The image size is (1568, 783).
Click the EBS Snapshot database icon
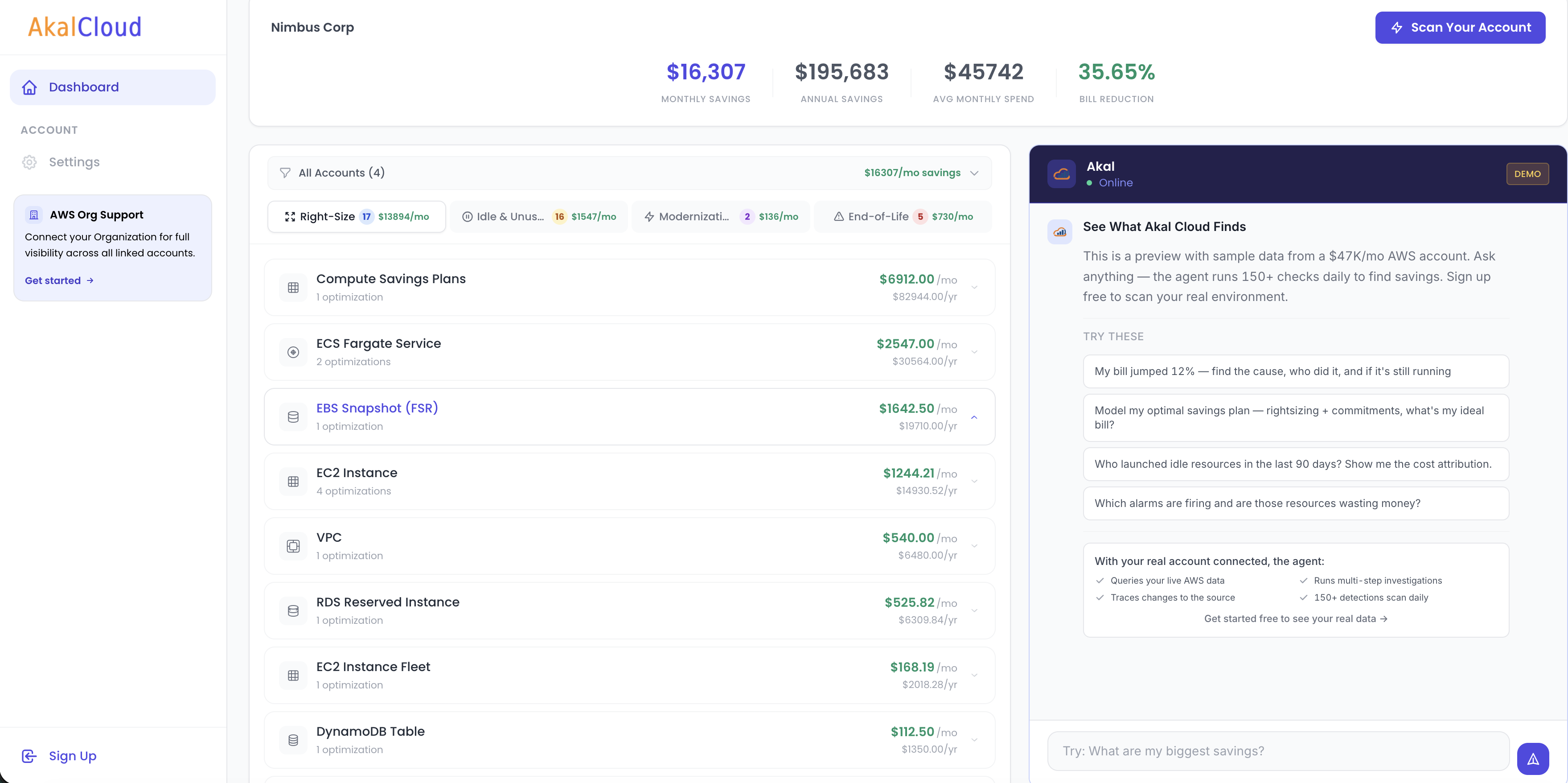293,417
